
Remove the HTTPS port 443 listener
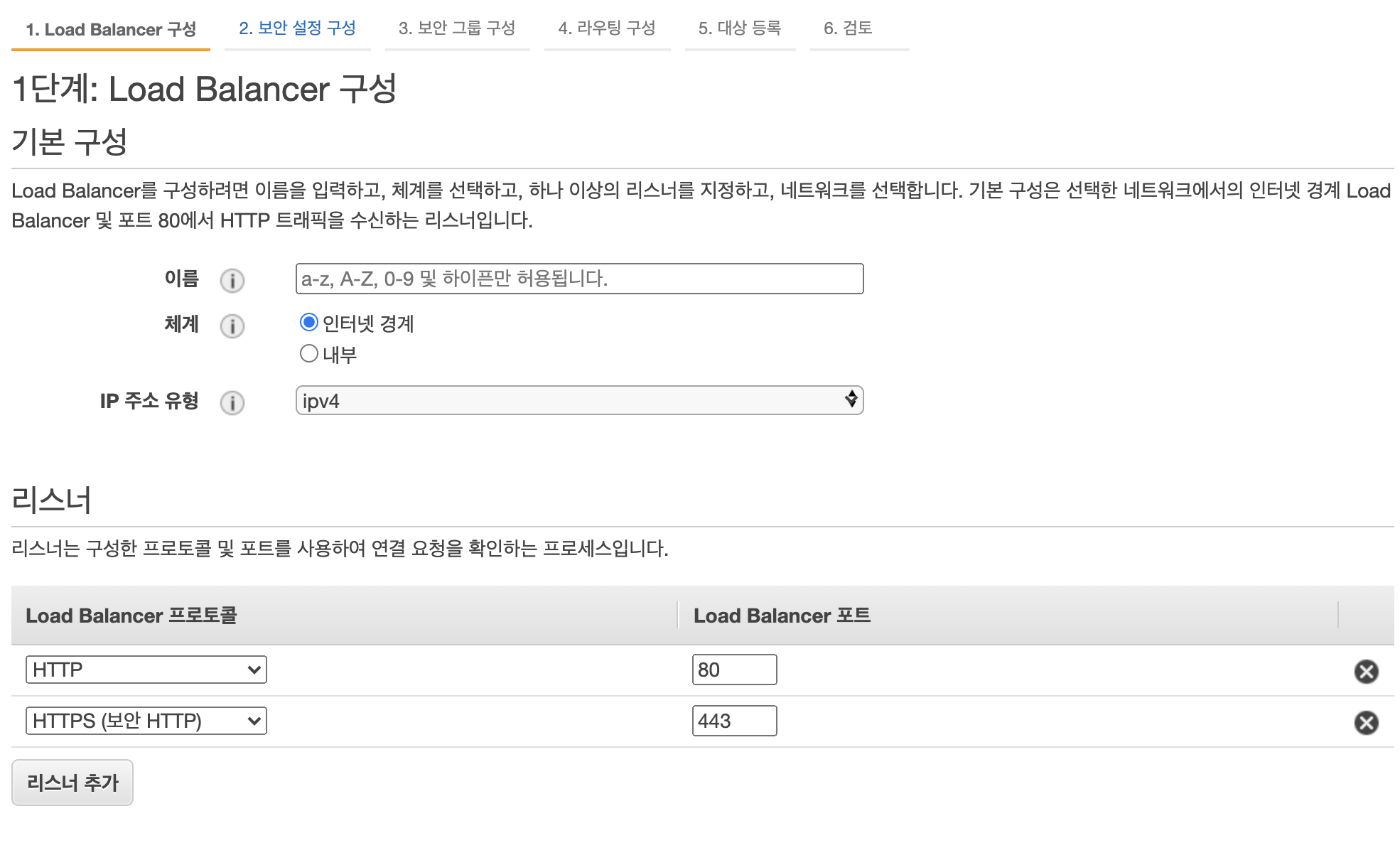(1365, 722)
